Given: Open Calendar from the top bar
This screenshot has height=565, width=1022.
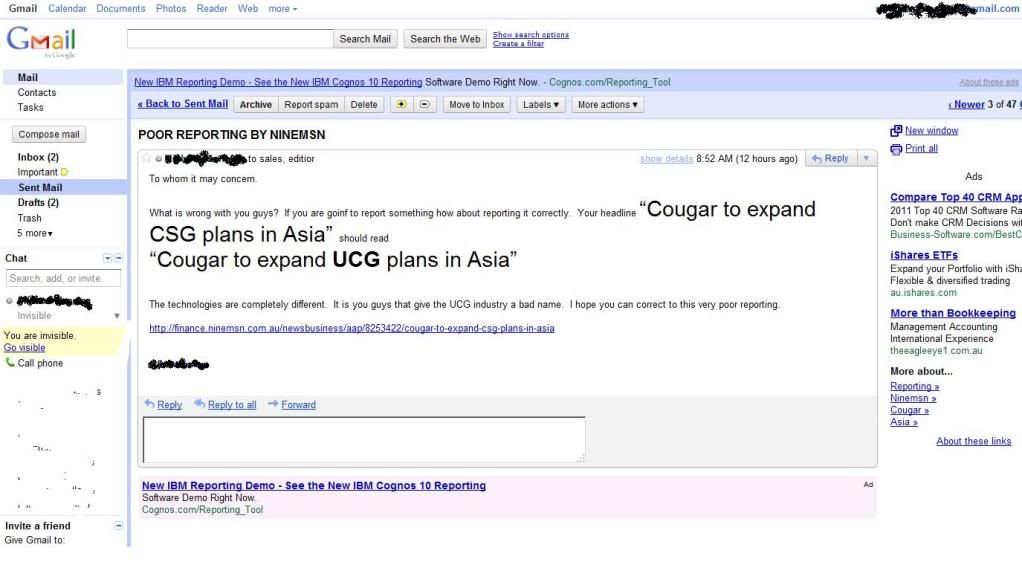Looking at the screenshot, I should coord(67,8).
